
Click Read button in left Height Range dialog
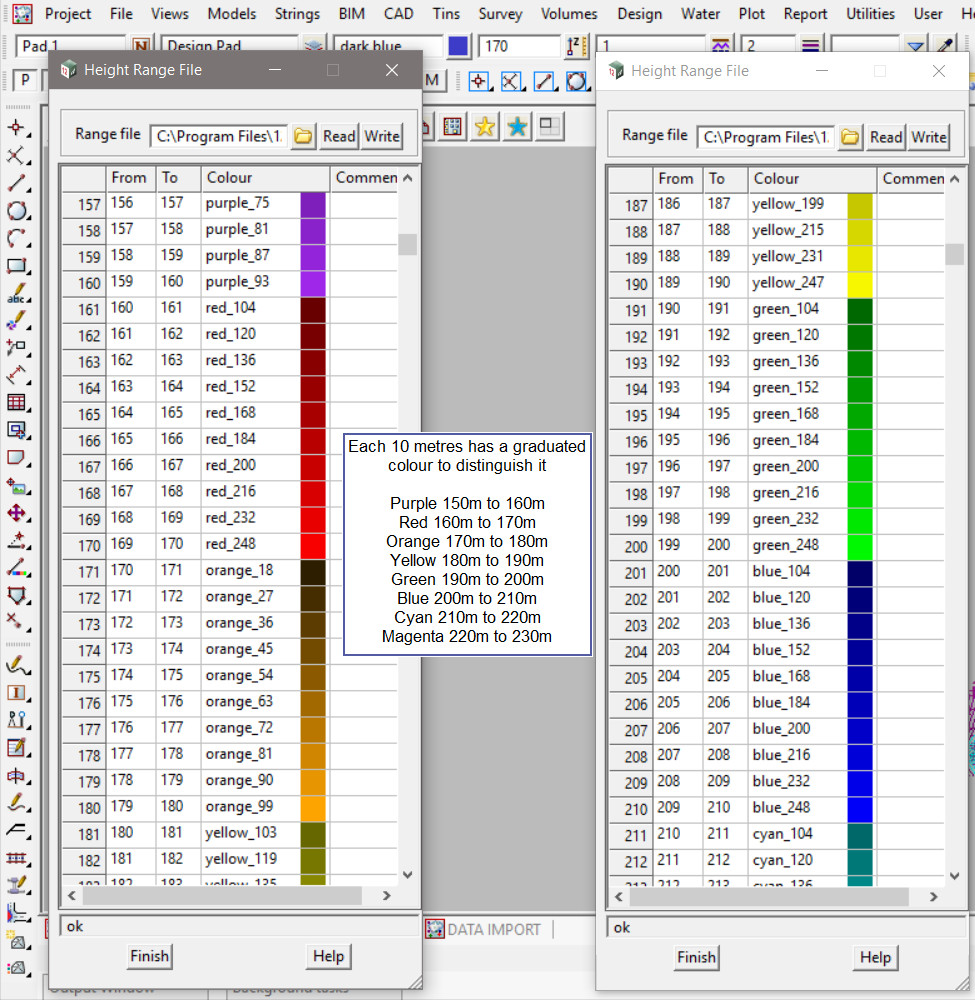click(x=339, y=137)
